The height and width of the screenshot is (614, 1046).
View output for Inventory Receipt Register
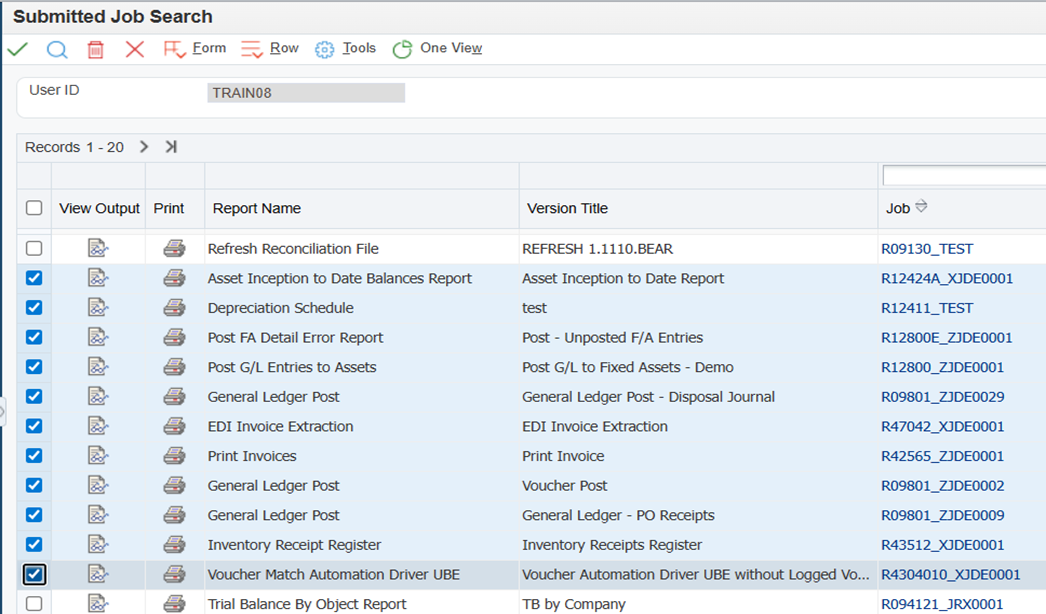pos(98,545)
